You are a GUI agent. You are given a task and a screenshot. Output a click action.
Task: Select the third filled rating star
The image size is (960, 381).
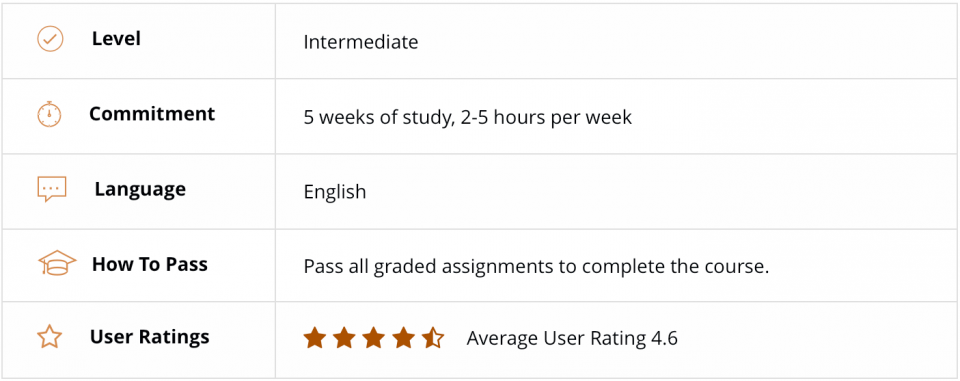click(x=373, y=338)
